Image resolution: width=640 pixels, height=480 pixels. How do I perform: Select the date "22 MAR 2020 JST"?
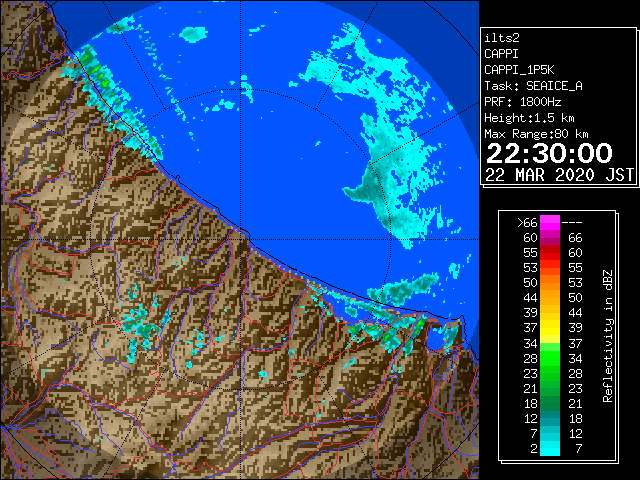coord(559,175)
